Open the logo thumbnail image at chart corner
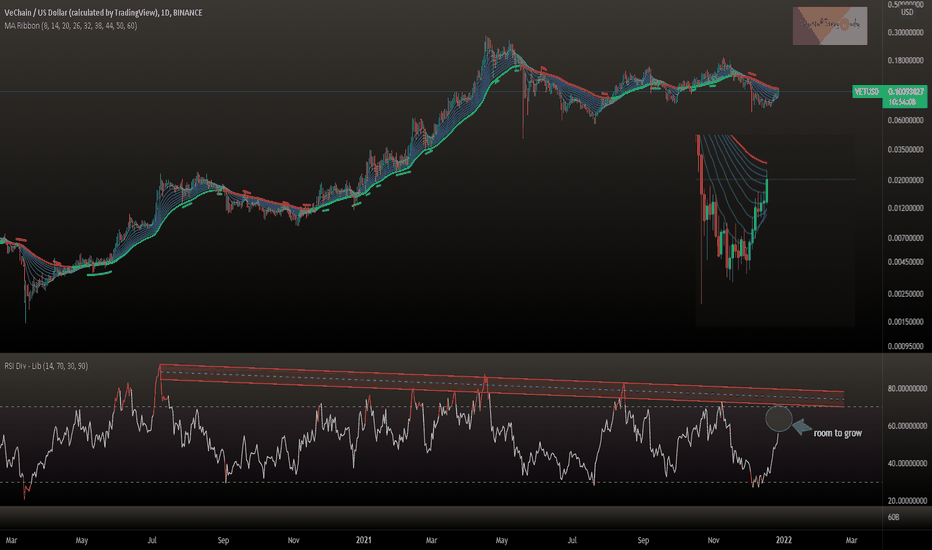Image resolution: width=932 pixels, height=550 pixels. 830,26
